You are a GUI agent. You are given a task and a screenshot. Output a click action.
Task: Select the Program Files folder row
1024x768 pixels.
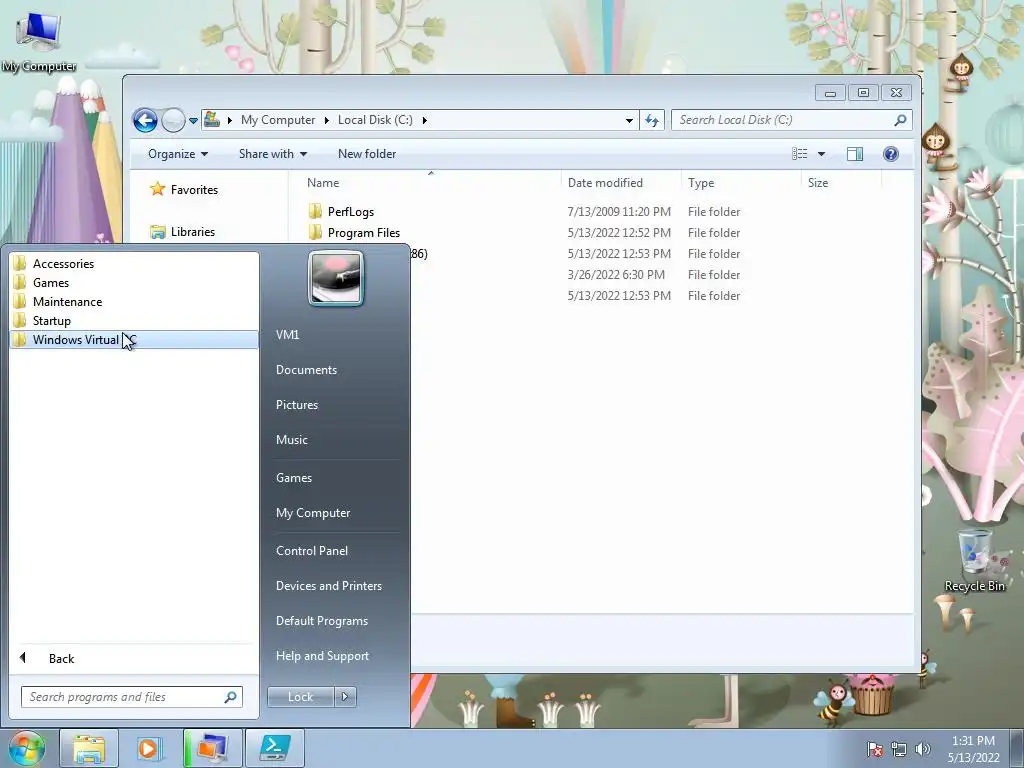tap(522, 232)
